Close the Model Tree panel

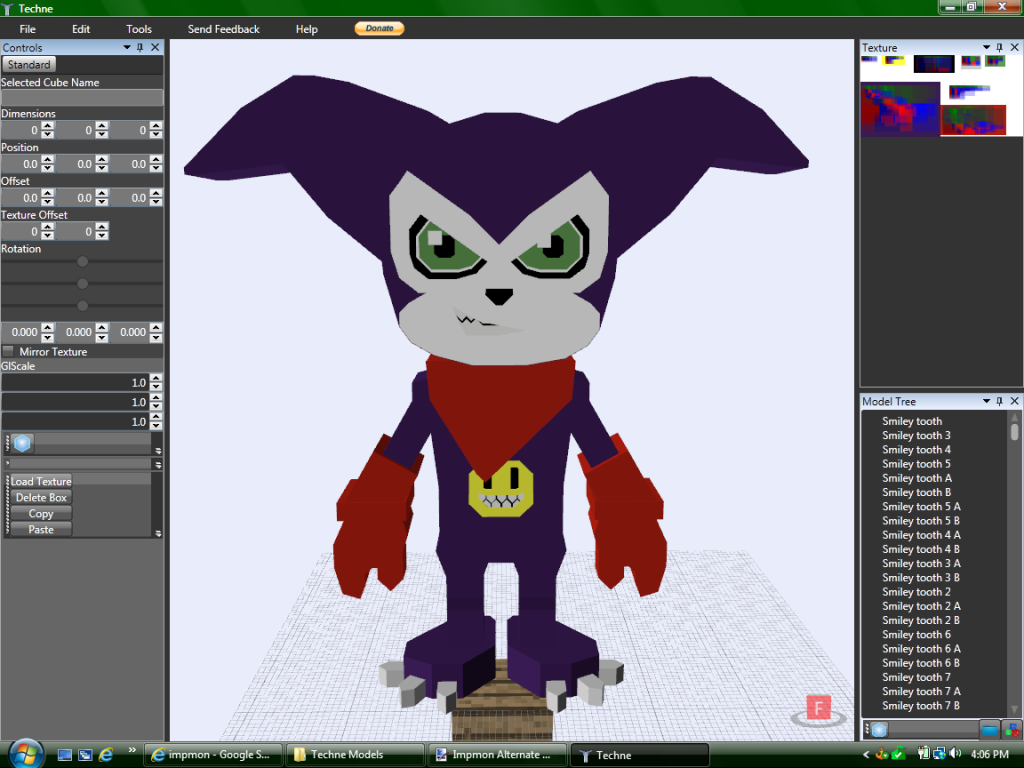pos(1014,401)
